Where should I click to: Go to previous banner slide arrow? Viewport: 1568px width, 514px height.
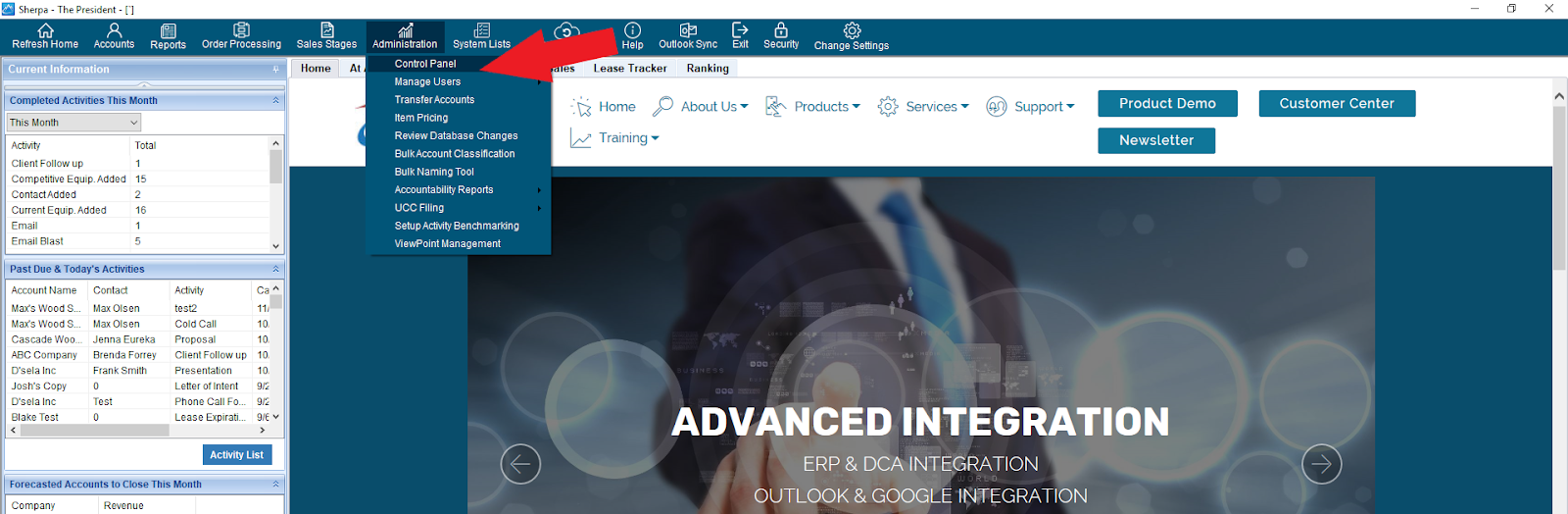point(520,463)
